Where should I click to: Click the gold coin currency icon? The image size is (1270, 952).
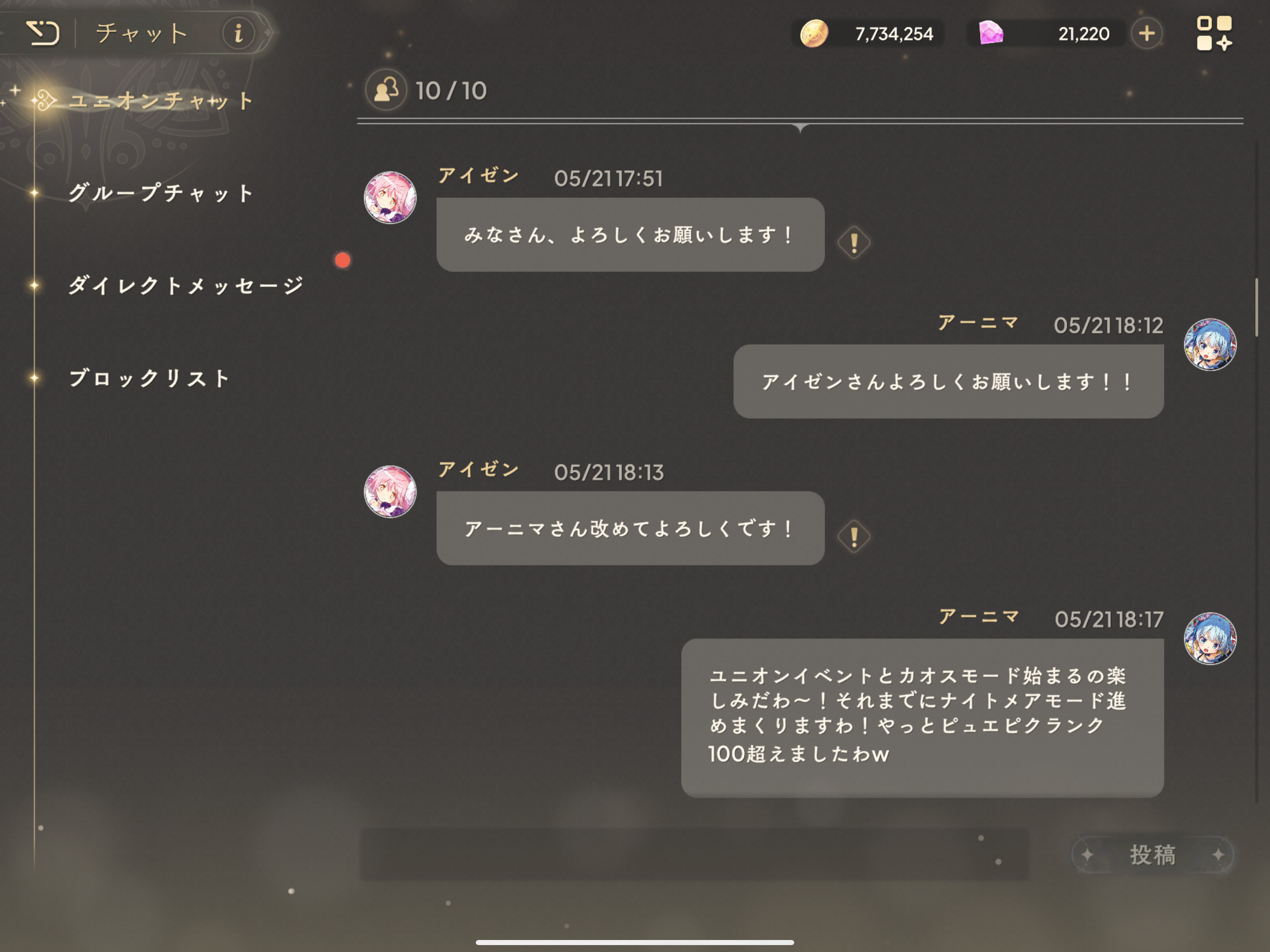click(x=814, y=33)
